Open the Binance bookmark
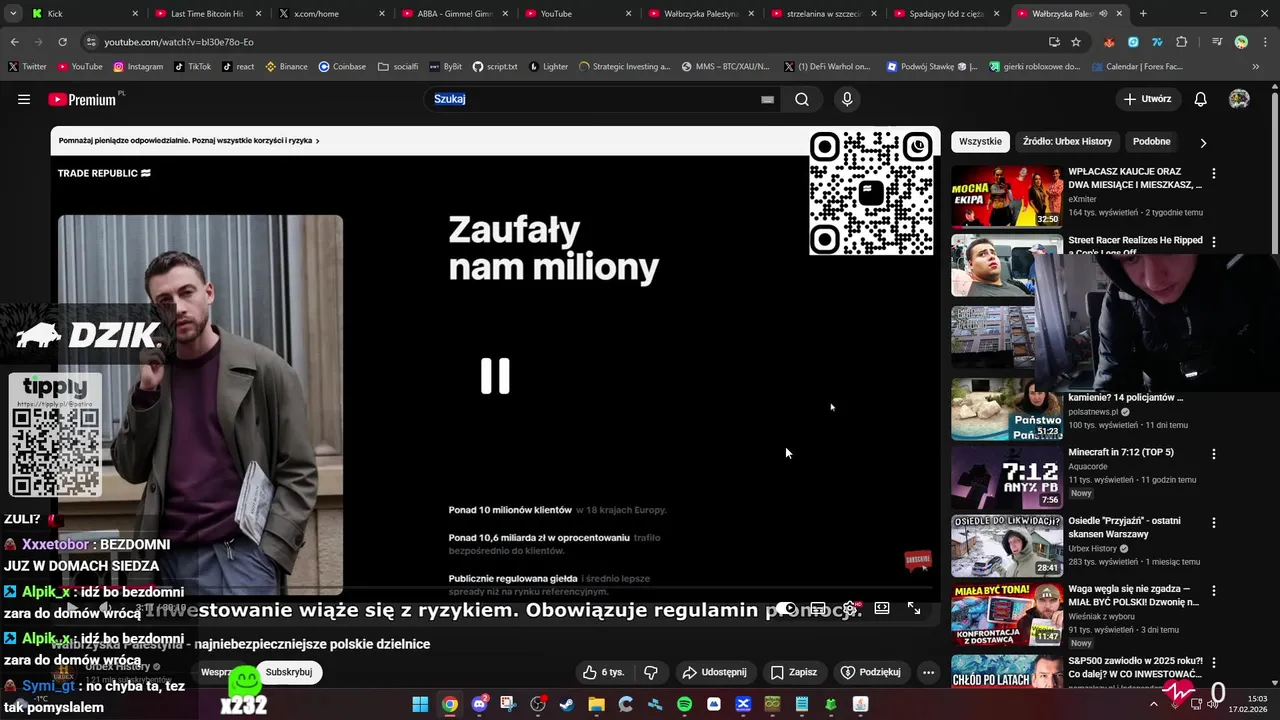The width and height of the screenshot is (1280, 720). pos(286,67)
